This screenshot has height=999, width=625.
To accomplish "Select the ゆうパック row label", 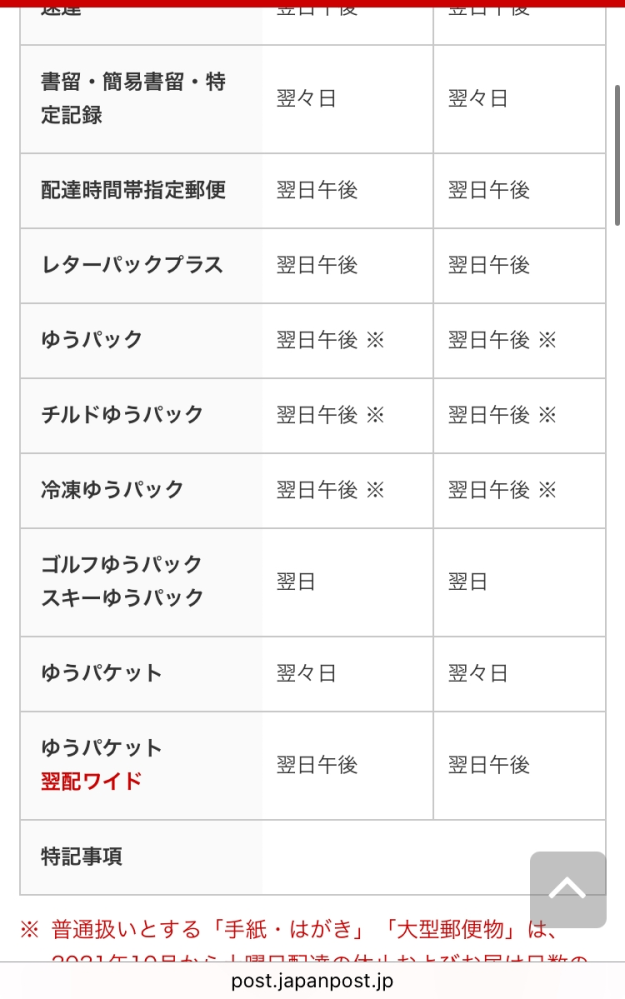I will click(x=92, y=340).
